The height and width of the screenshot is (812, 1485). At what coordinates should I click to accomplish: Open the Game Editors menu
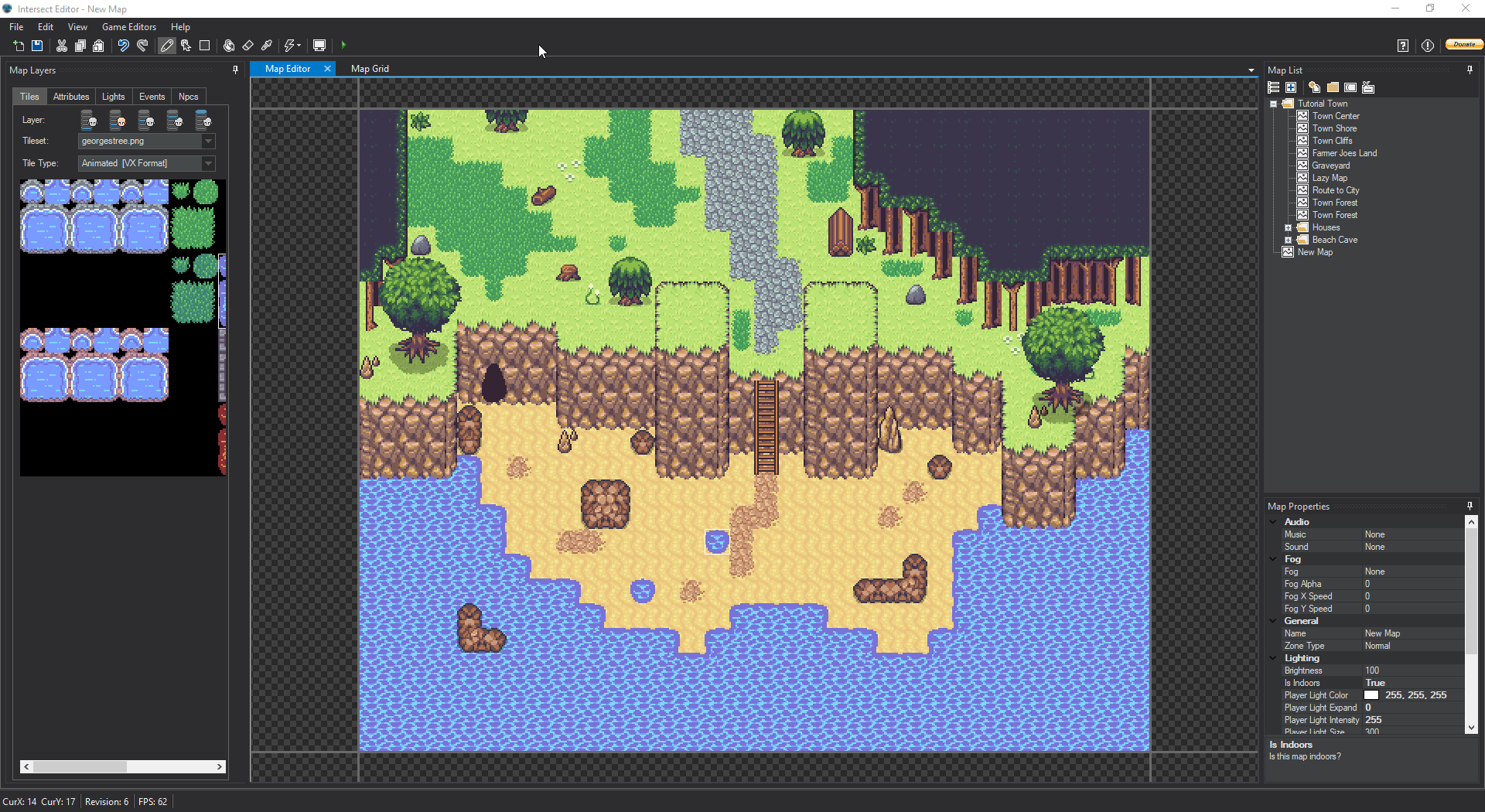(128, 27)
